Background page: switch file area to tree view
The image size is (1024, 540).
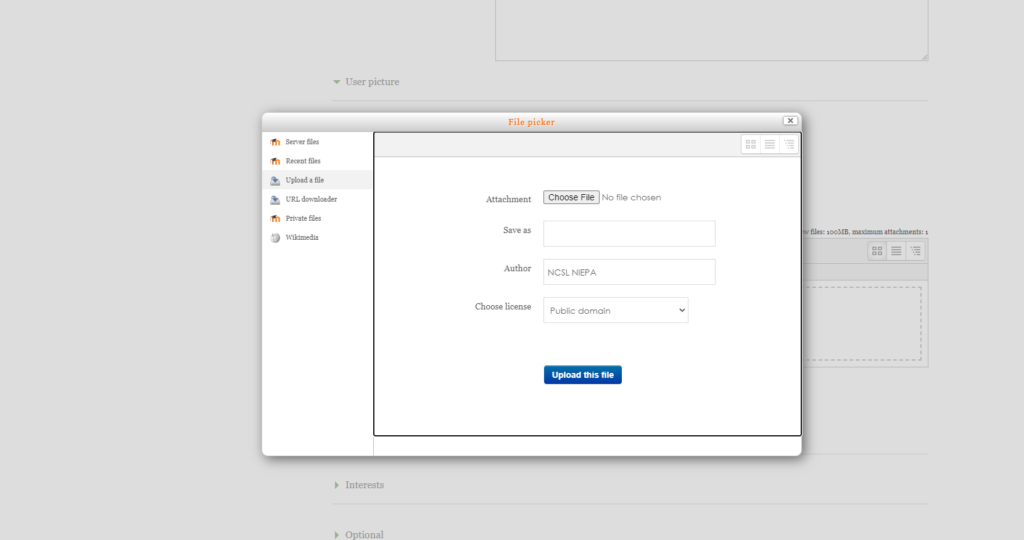[x=916, y=251]
